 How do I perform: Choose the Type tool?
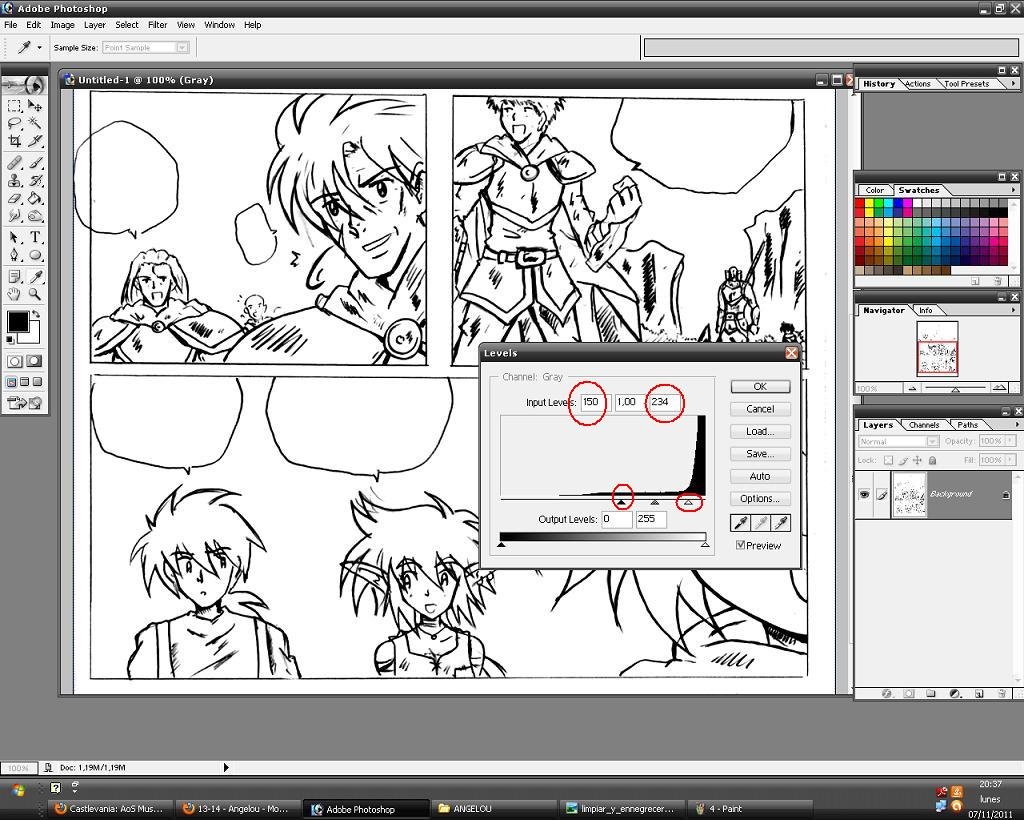pos(36,237)
